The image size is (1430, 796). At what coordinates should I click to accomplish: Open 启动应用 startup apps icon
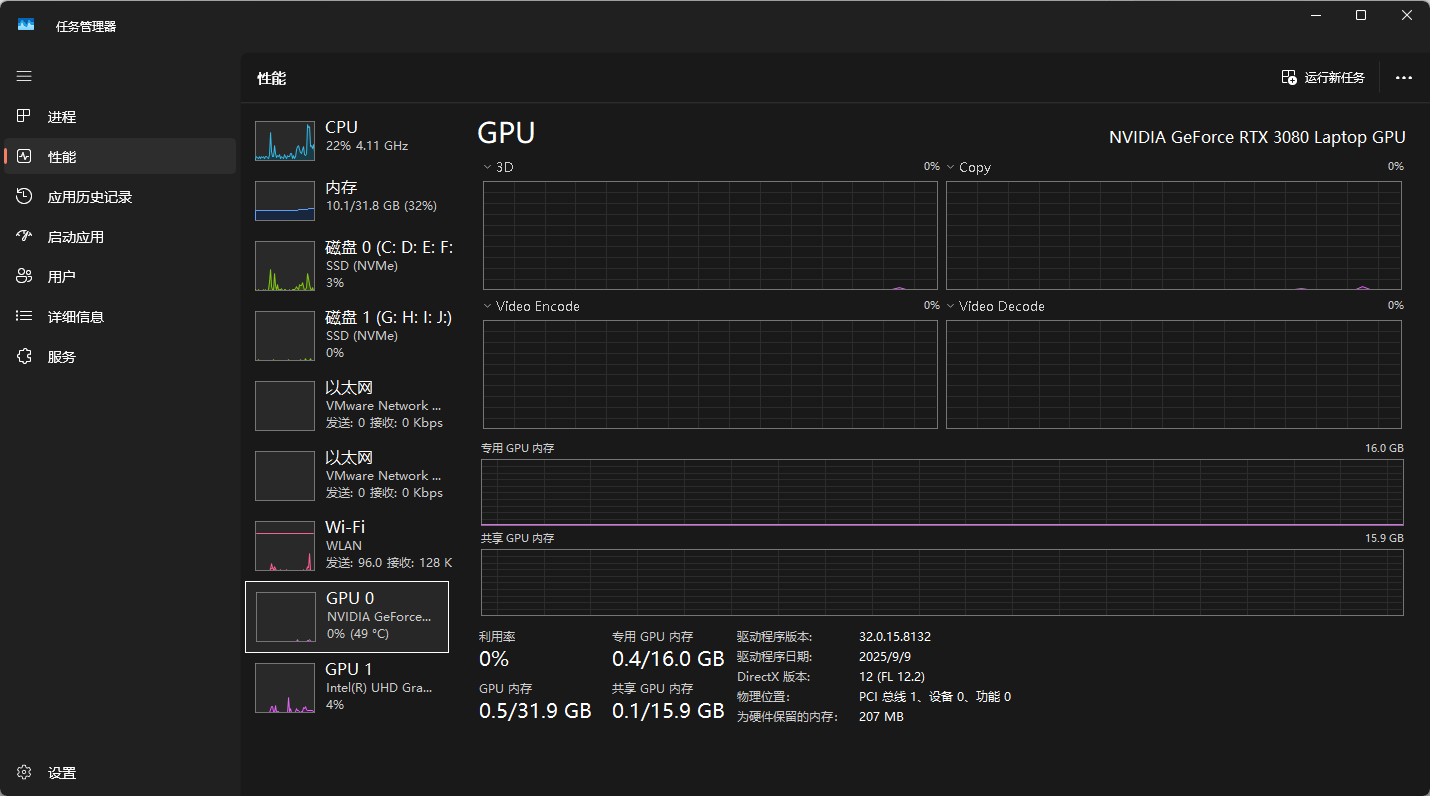pyautogui.click(x=25, y=237)
